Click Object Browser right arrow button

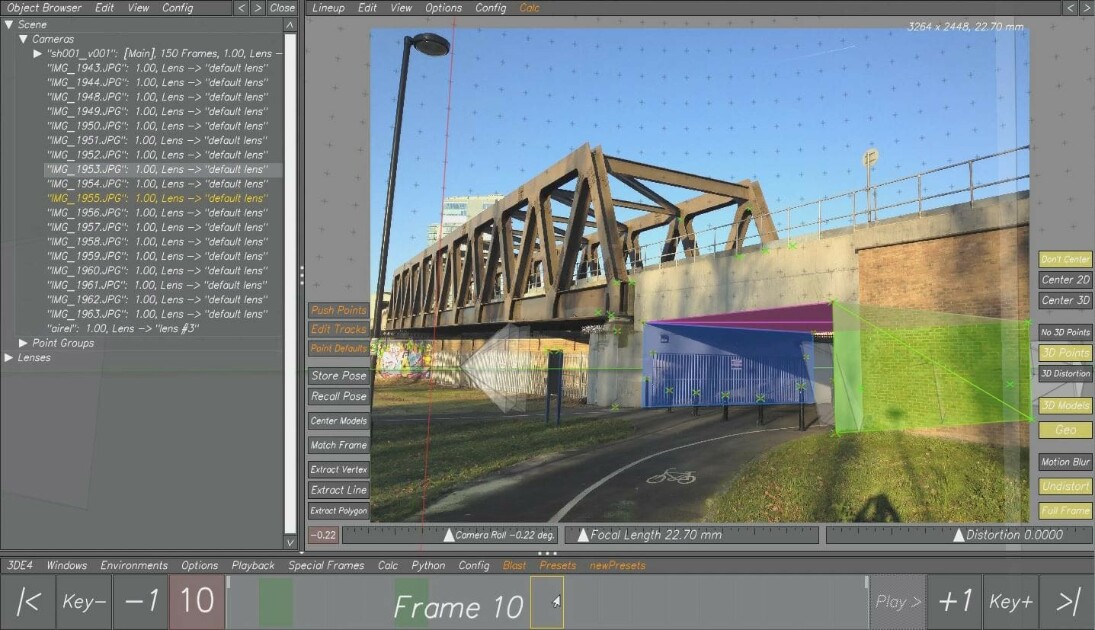(258, 8)
